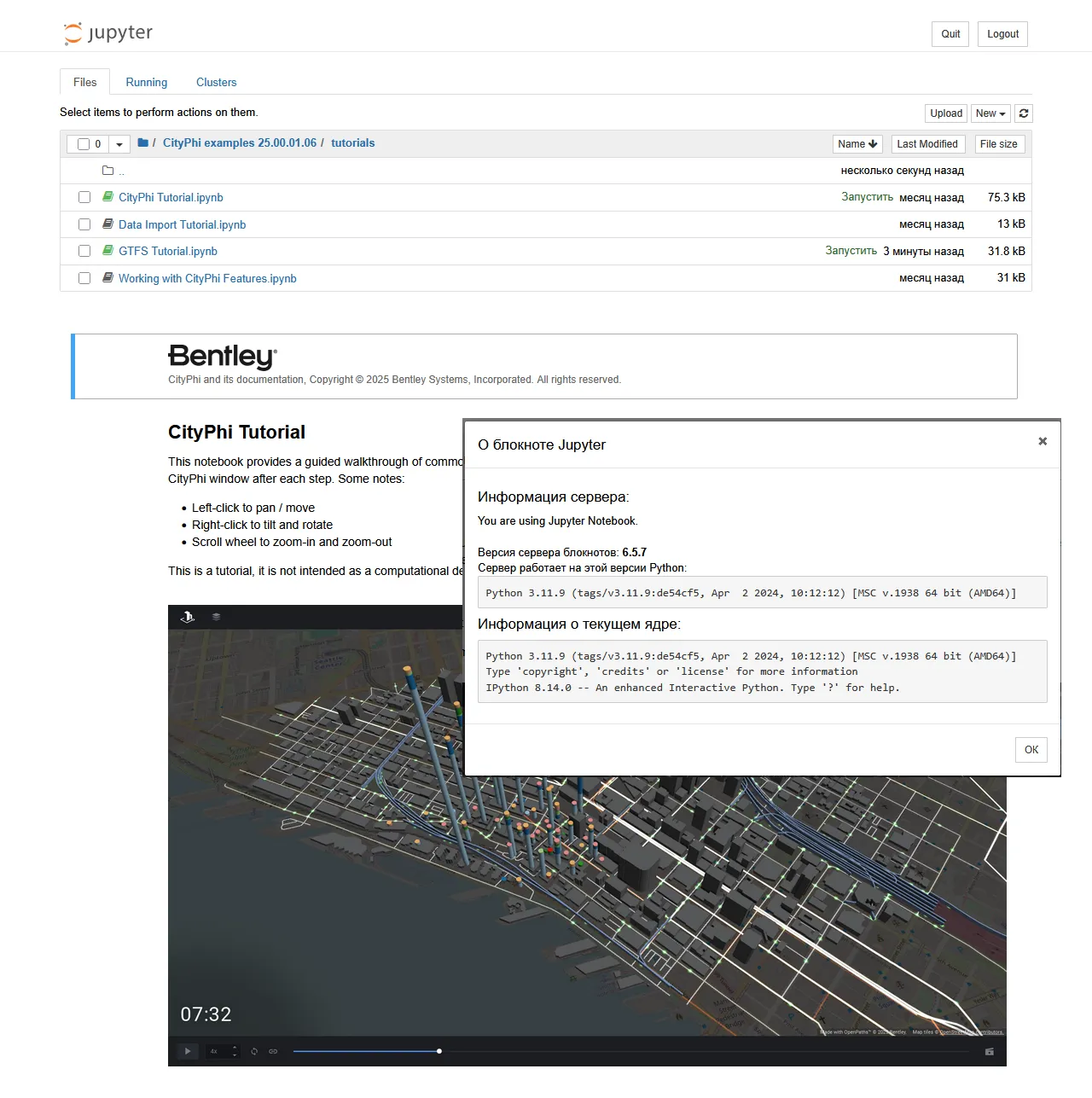This screenshot has height=1098, width=1092.
Task: Go to CityPhi examples 25.00.01.06 breadcrumb
Action: tap(240, 142)
